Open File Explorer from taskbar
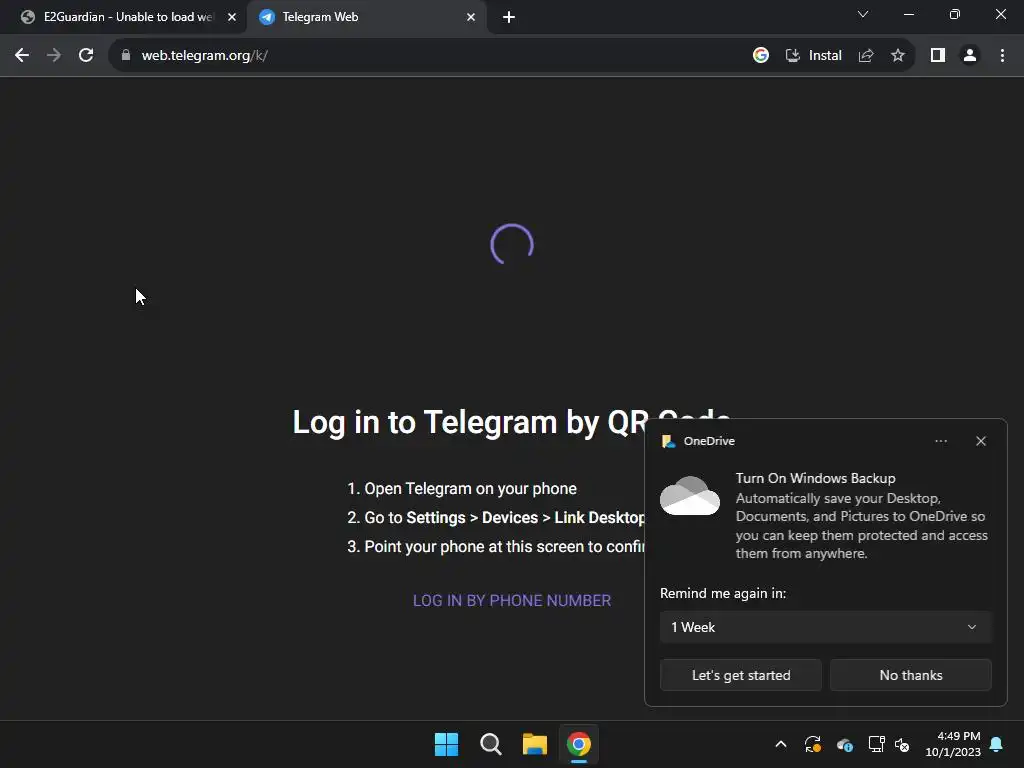 [534, 744]
